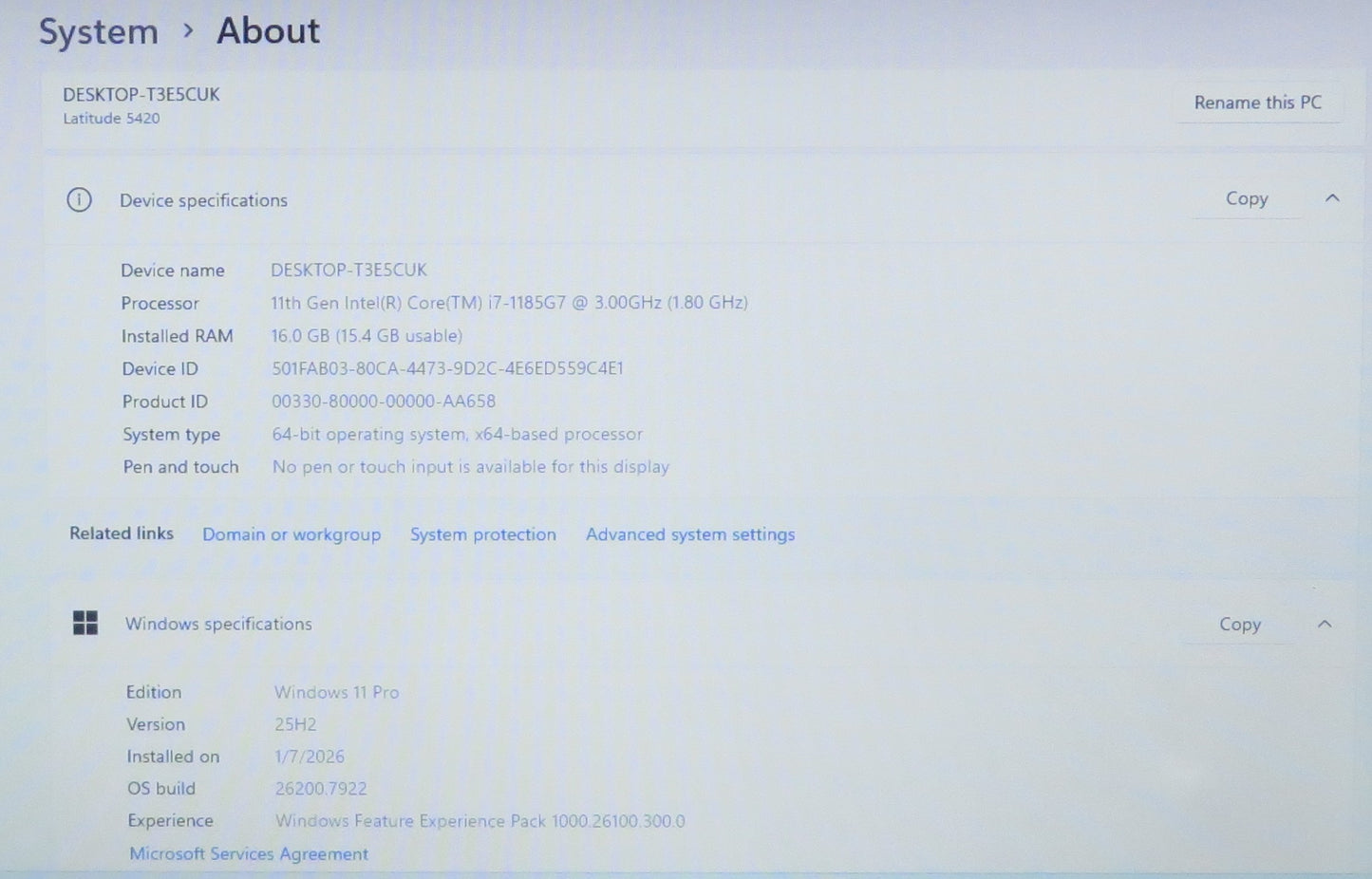This screenshot has width=1372, height=879.
Task: Collapse the Windows specifications section
Action: 1325,624
